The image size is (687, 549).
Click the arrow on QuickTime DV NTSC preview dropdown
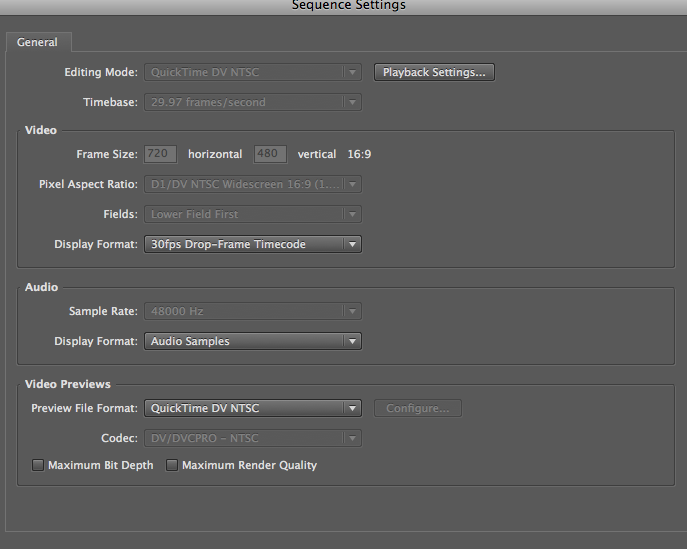tap(351, 408)
